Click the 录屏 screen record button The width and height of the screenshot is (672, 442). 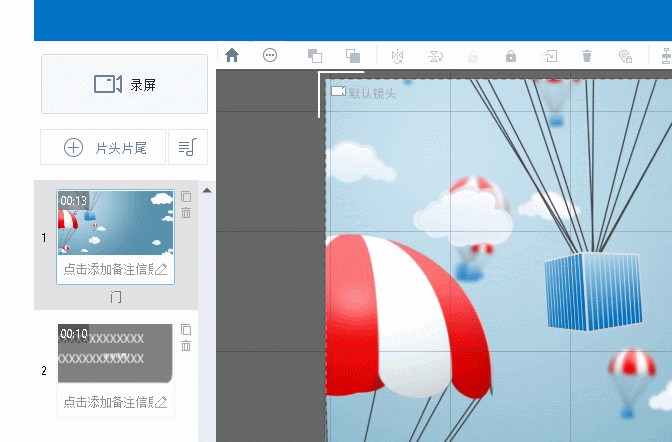(x=124, y=84)
